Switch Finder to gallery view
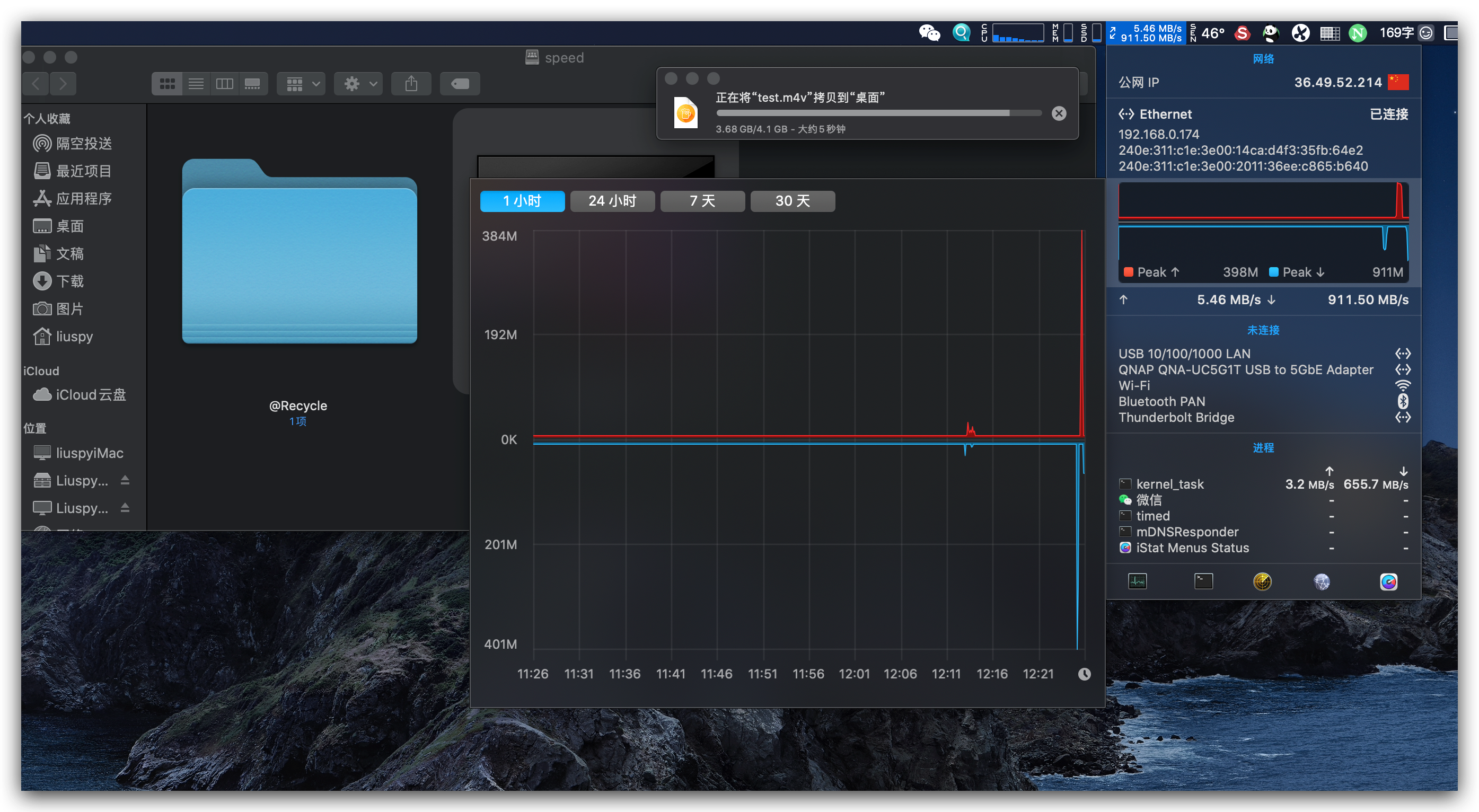Viewport: 1479px width, 812px height. (x=253, y=84)
